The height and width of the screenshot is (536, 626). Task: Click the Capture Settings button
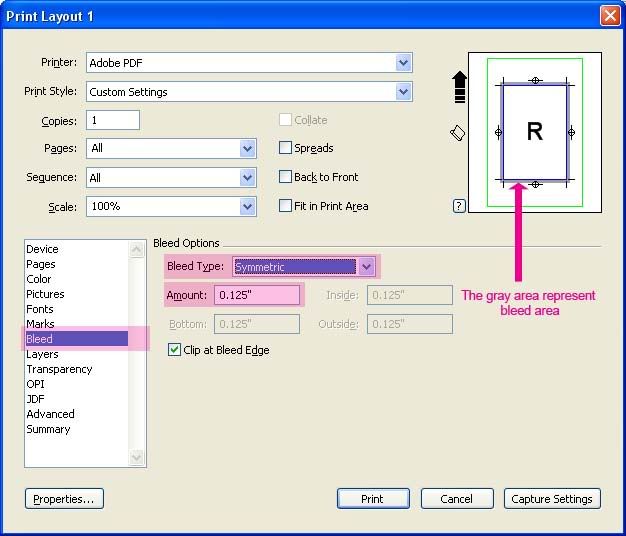tap(552, 499)
